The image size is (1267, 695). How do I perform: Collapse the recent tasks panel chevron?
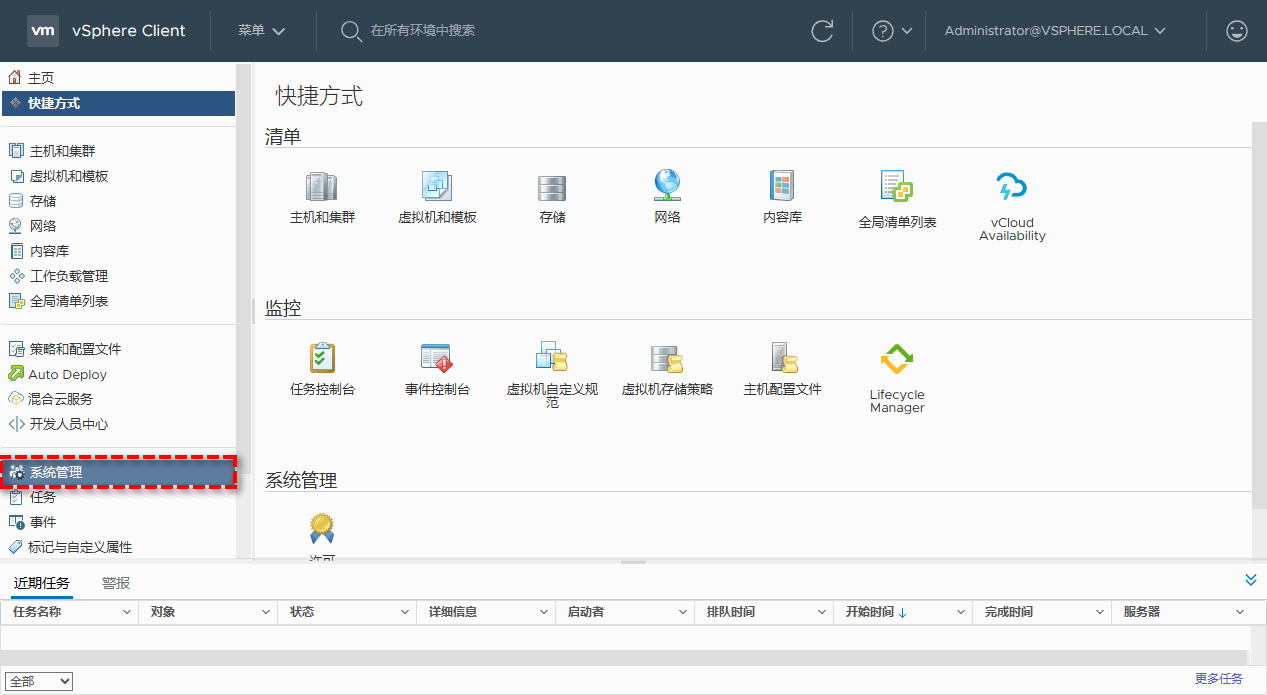coord(1250,580)
